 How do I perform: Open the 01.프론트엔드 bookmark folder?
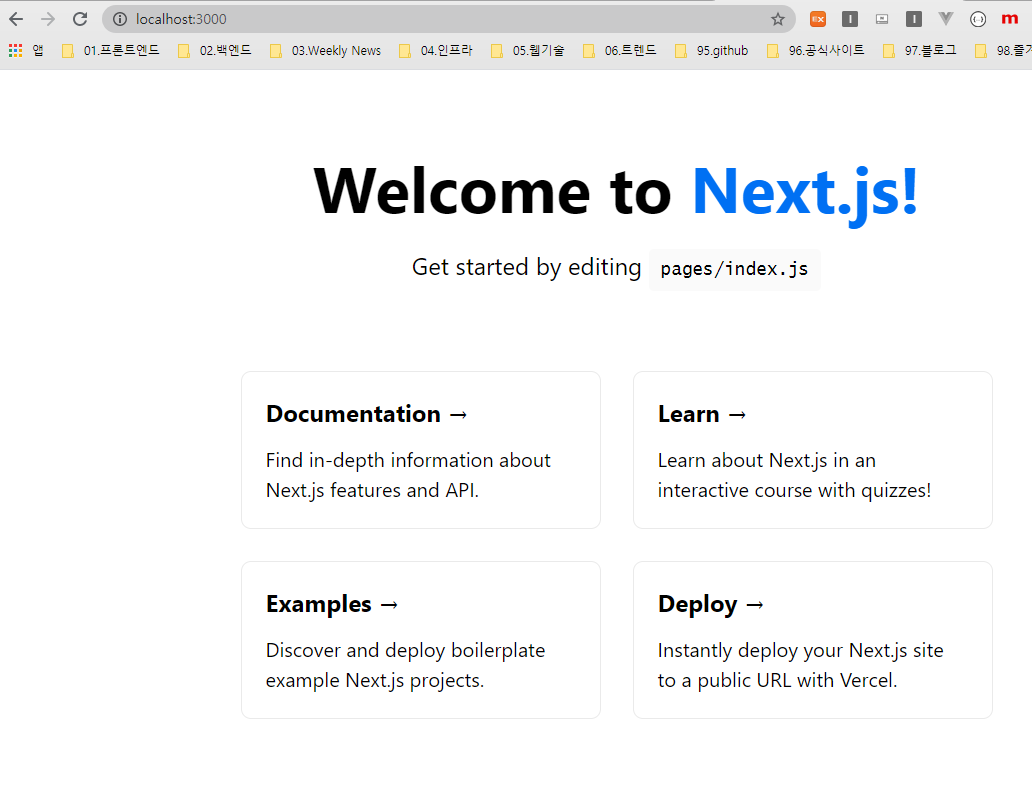[111, 51]
